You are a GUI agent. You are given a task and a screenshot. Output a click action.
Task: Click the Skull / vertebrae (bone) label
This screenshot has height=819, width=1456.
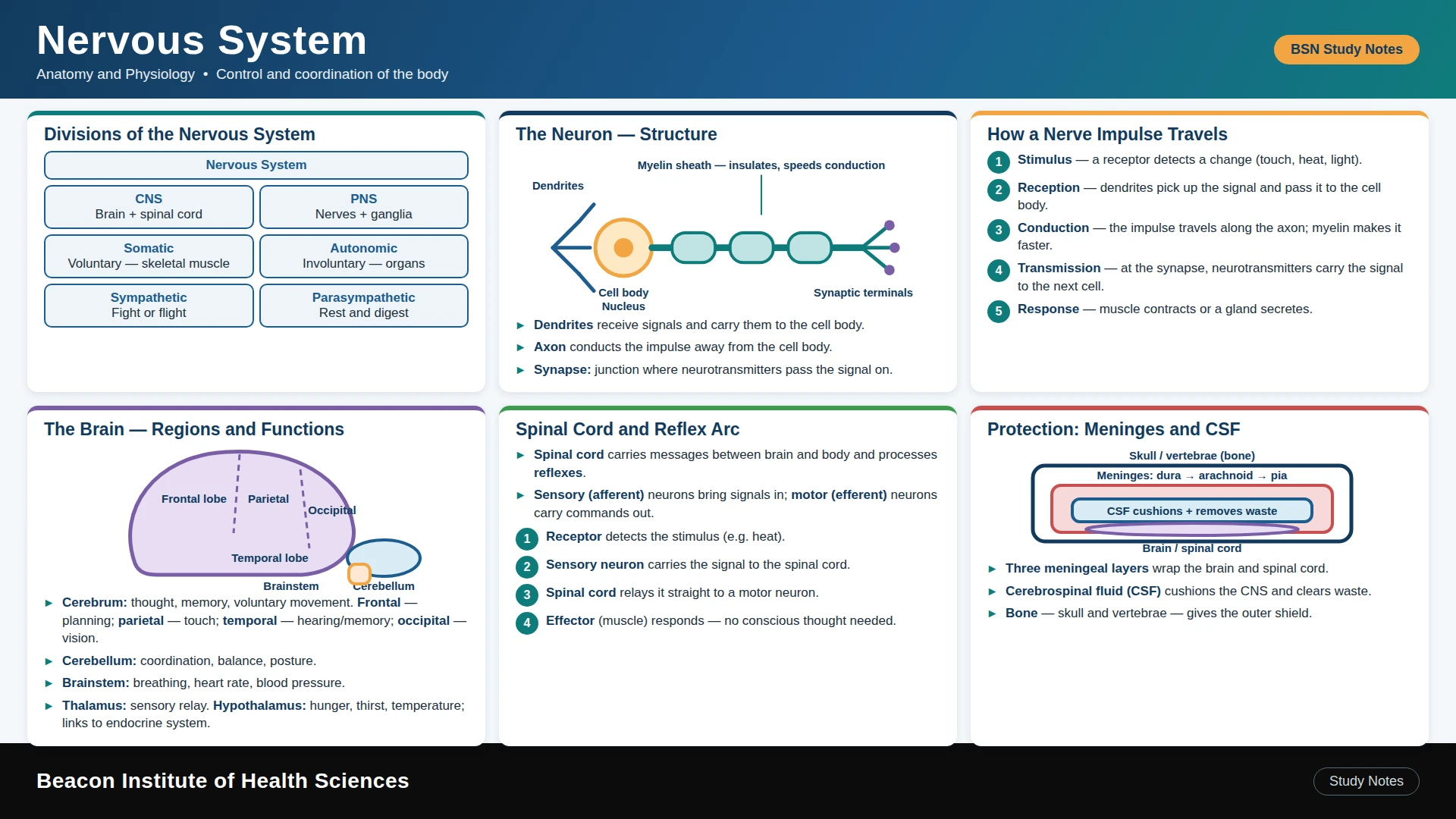click(x=1192, y=456)
